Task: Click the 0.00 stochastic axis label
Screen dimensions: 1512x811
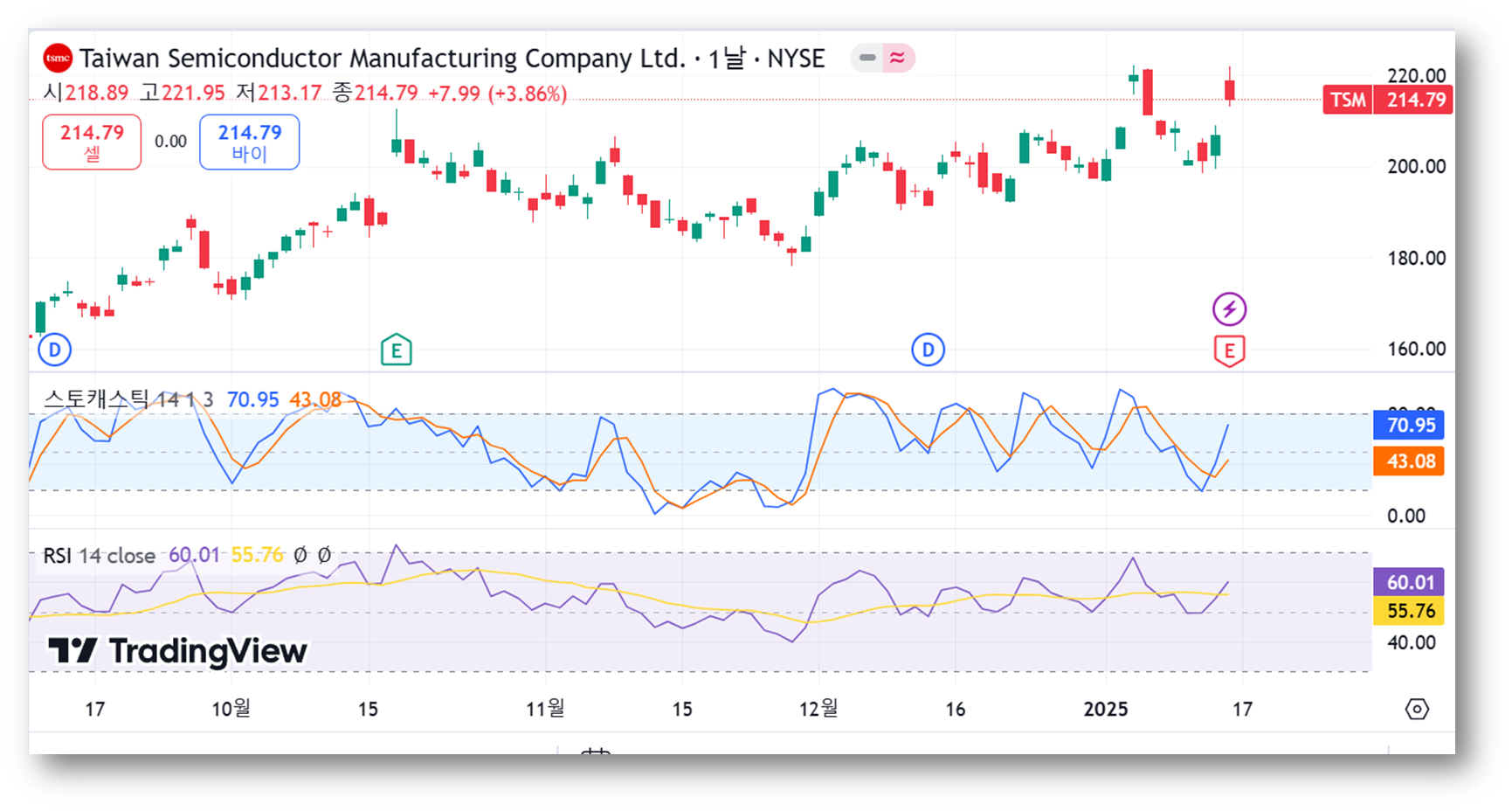Action: pyautogui.click(x=1405, y=516)
